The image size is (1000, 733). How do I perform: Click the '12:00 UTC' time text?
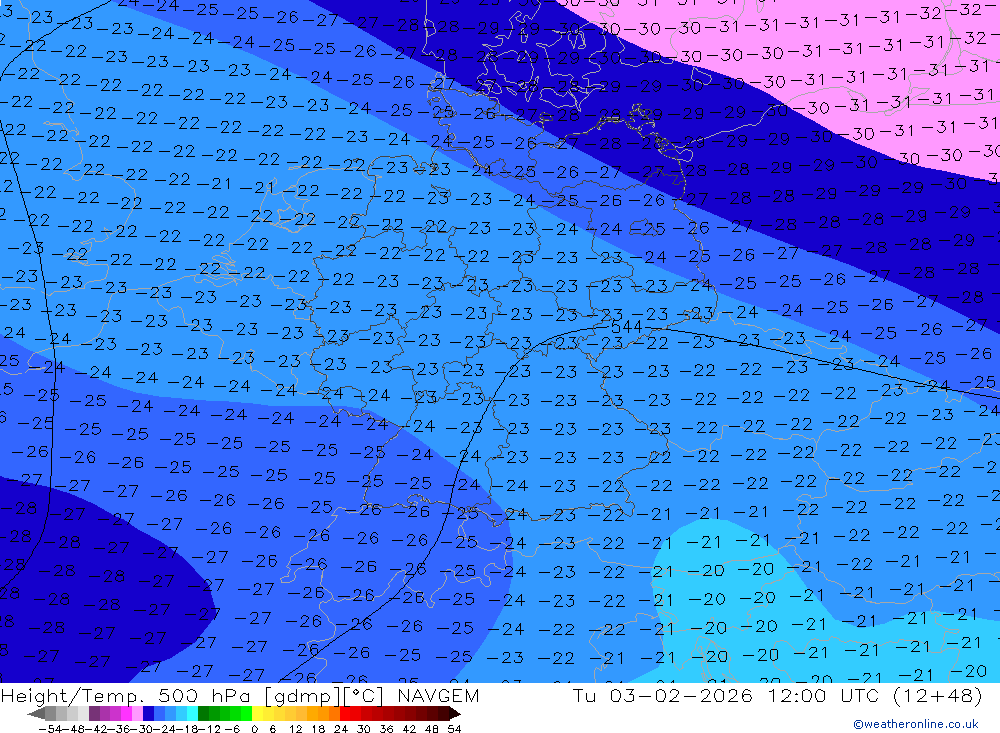[x=823, y=695]
